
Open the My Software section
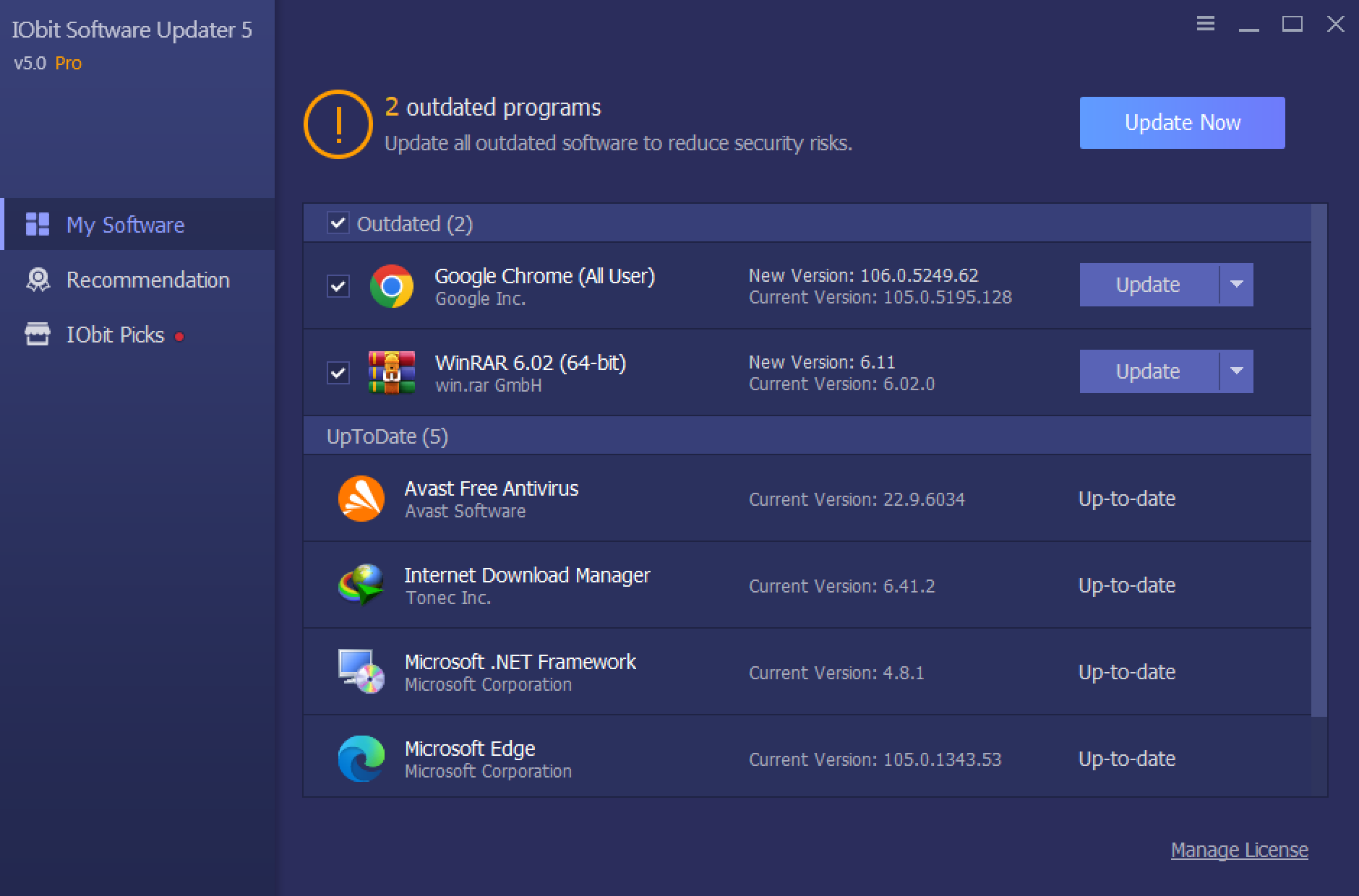point(137,224)
